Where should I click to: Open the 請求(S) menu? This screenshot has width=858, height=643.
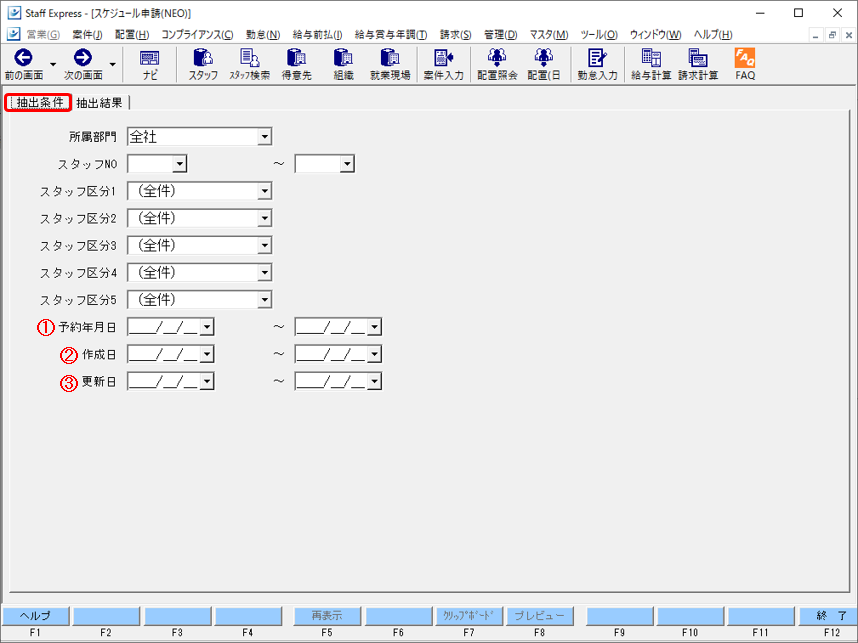click(455, 34)
